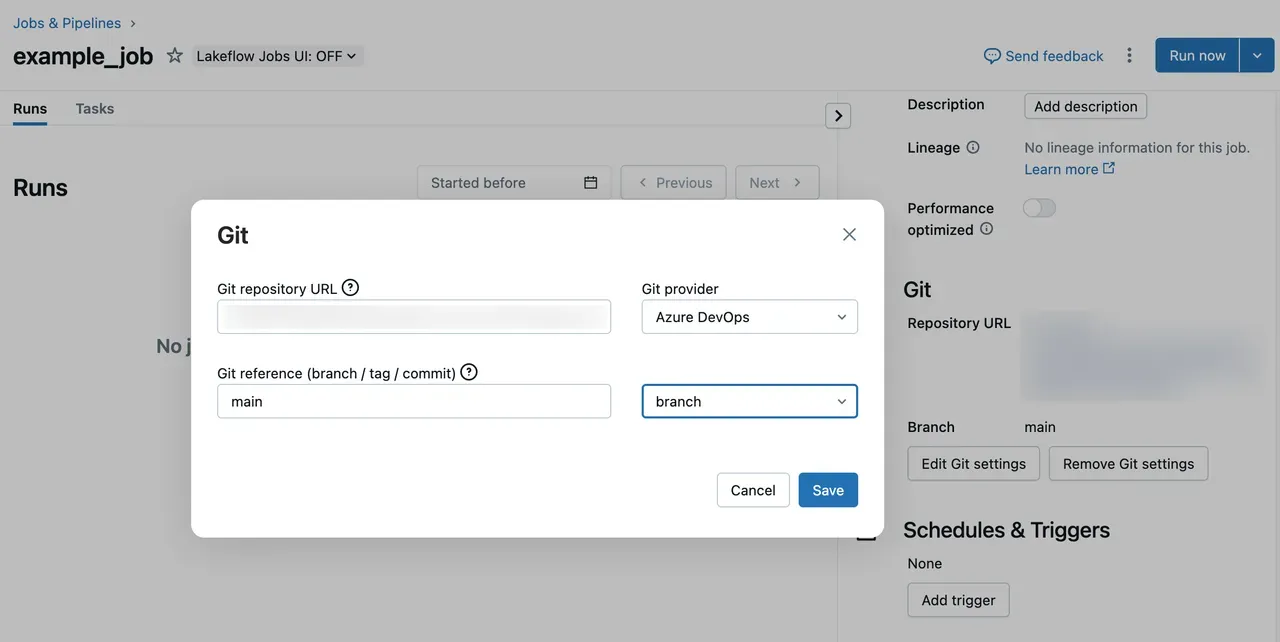Go to the Jobs & Pipelines breadcrumb
This screenshot has width=1280, height=642.
pos(67,23)
